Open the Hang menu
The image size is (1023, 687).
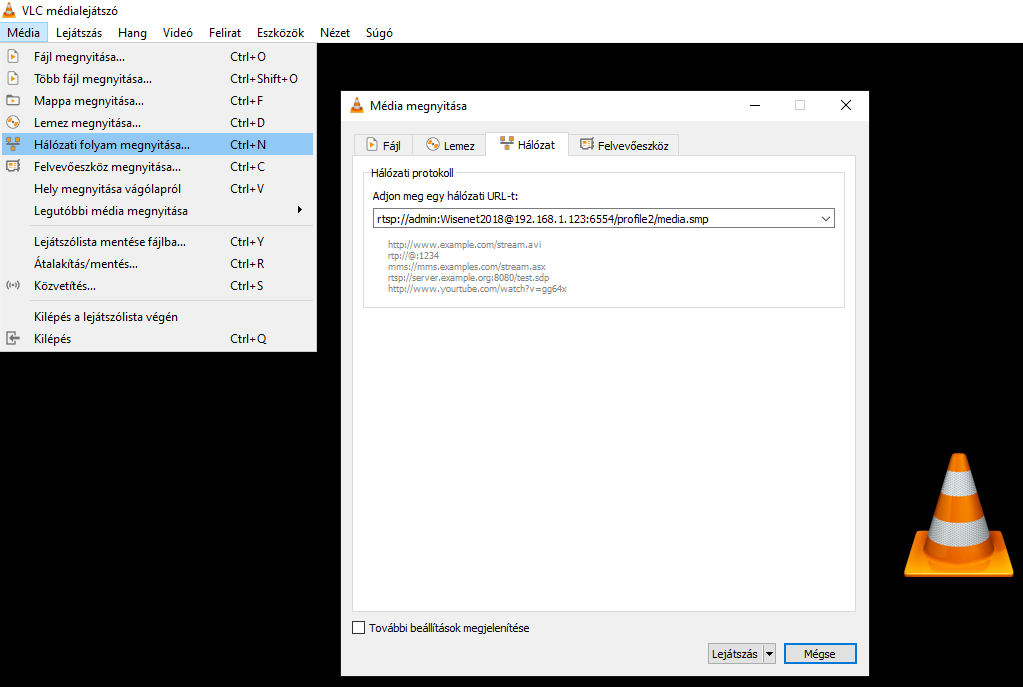(x=132, y=33)
